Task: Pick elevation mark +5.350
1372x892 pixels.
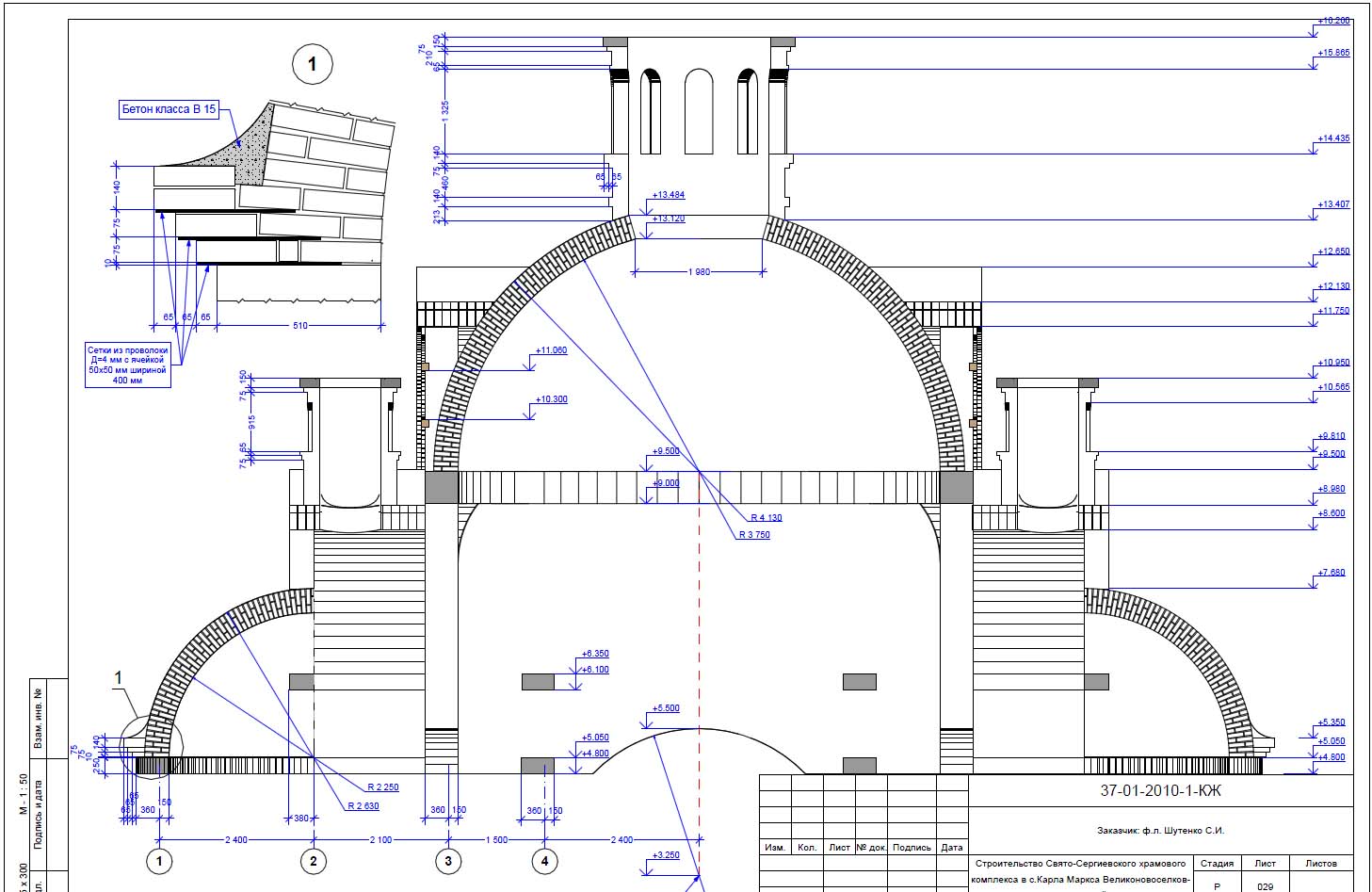Action: (x=1332, y=723)
